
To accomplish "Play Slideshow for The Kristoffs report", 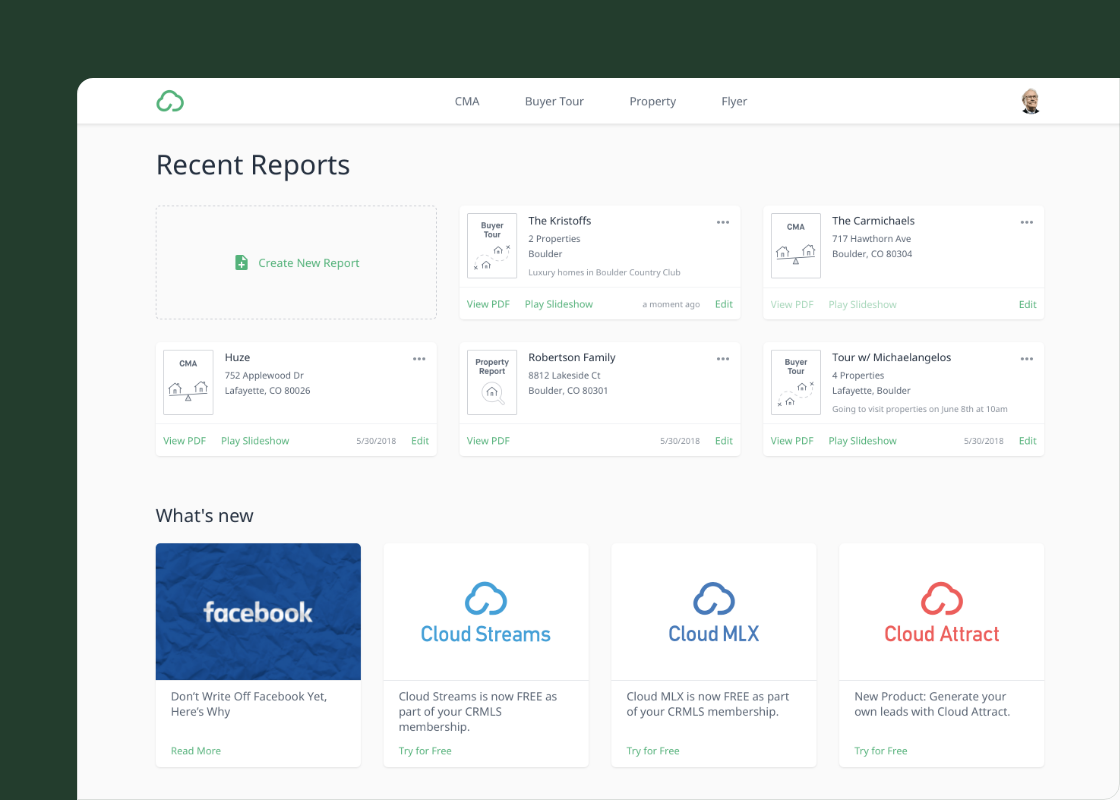I will (559, 304).
